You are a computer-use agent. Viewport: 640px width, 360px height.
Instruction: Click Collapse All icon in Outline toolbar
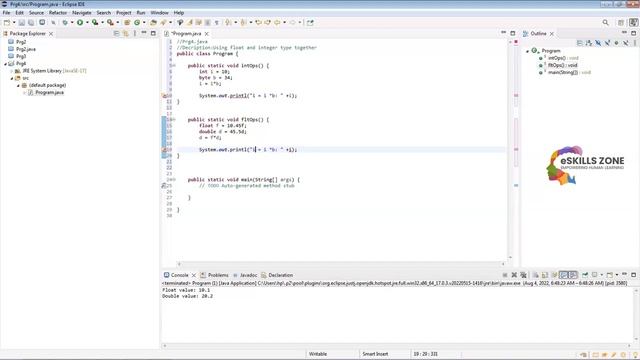click(580, 43)
